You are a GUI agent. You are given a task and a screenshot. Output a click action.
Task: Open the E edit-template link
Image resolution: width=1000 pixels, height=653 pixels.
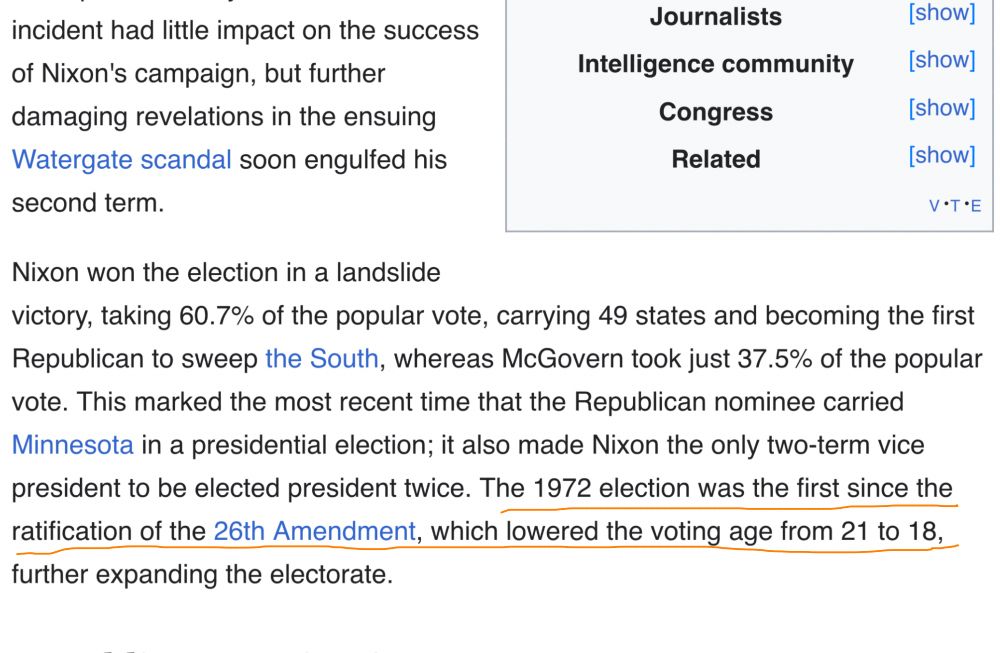(x=976, y=206)
